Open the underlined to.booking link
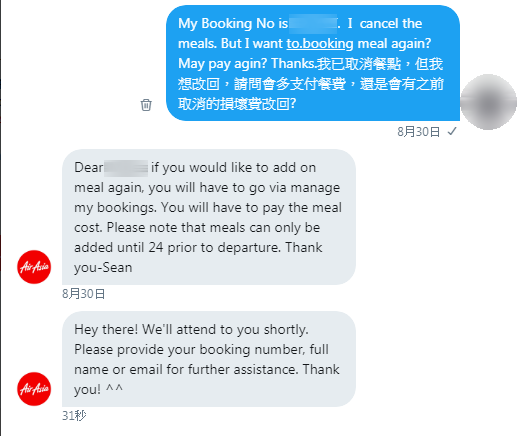 pos(320,44)
